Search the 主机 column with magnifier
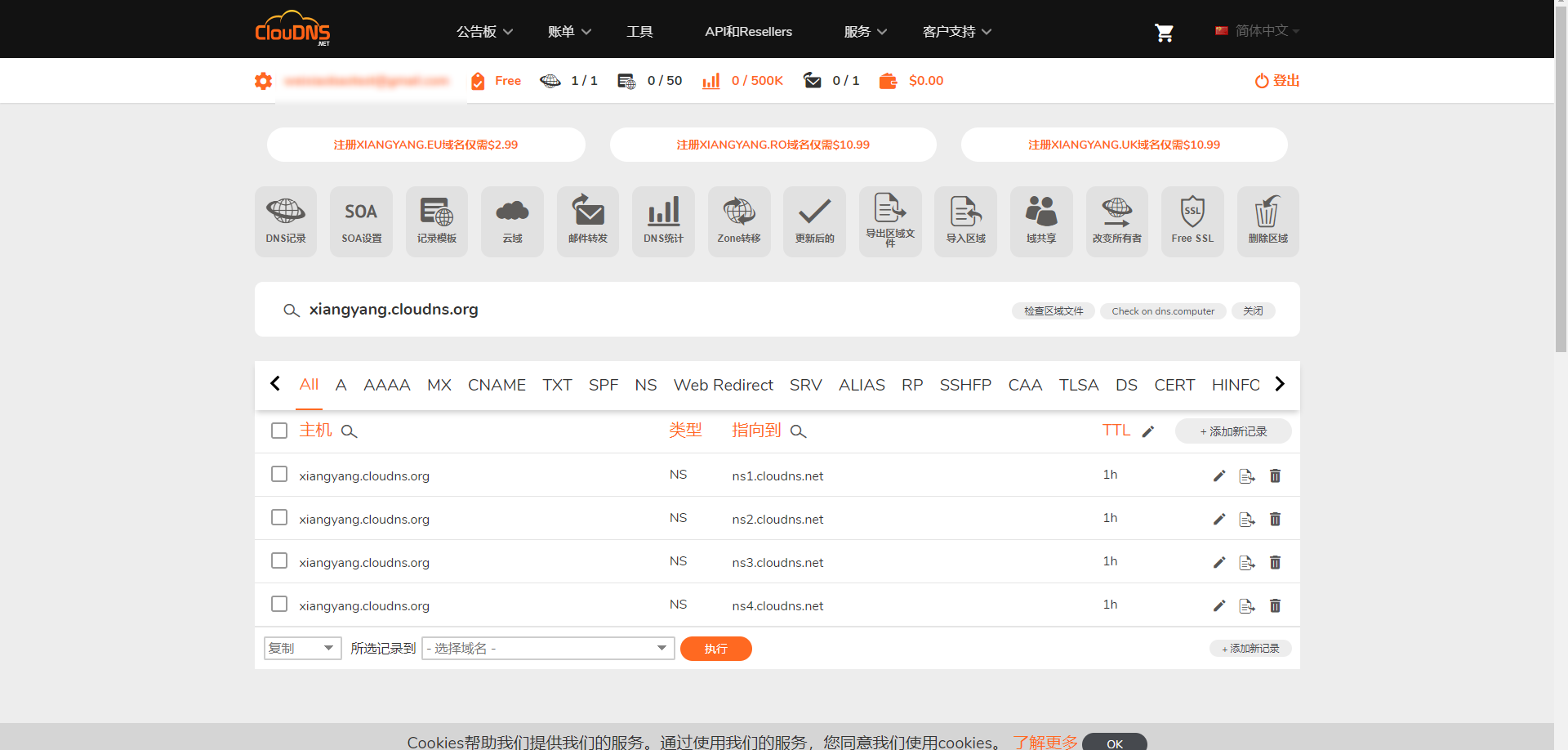Viewport: 1568px width, 750px height. [x=349, y=431]
